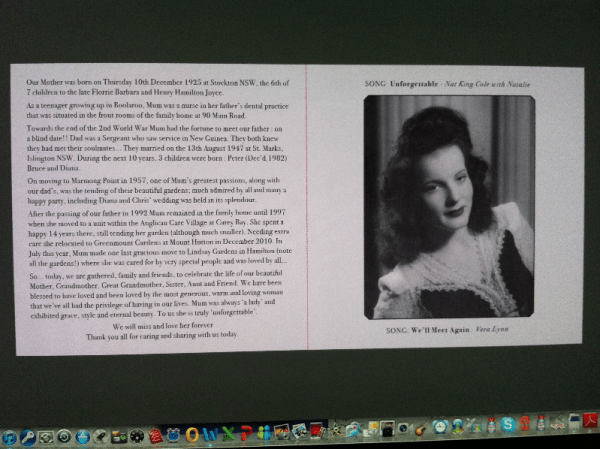Open Launchpad rocket icon
Screen dimensions: 600x449
(100, 436)
